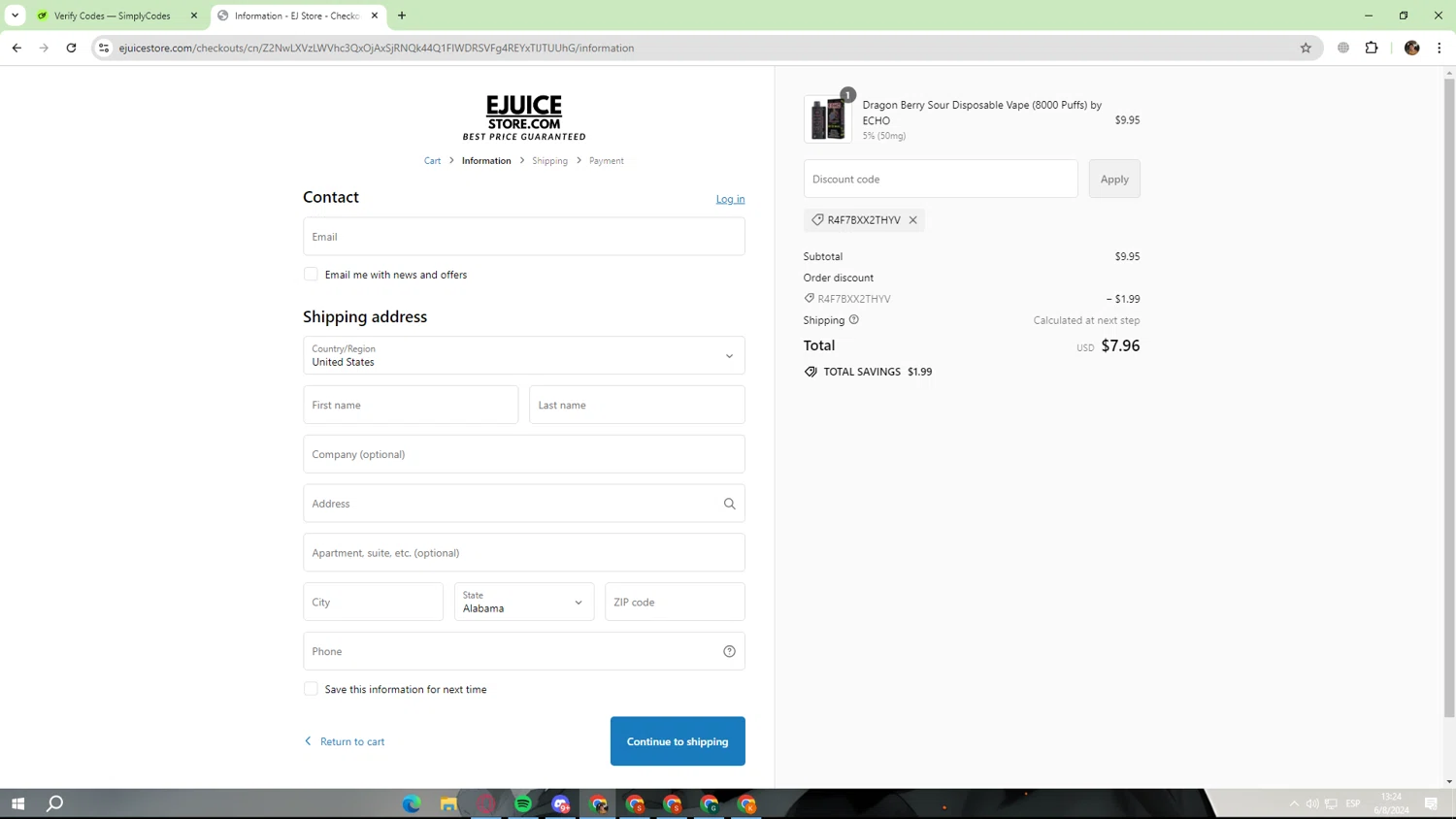Focus the Last name field
The height and width of the screenshot is (819, 1456).
[x=637, y=405]
